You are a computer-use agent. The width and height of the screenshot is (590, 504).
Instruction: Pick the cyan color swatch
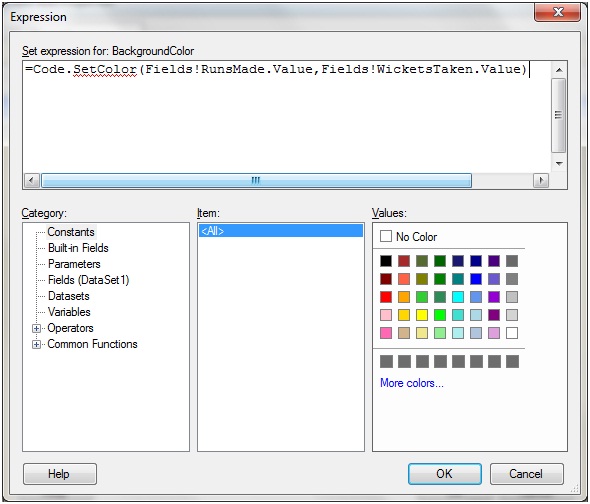tap(458, 297)
